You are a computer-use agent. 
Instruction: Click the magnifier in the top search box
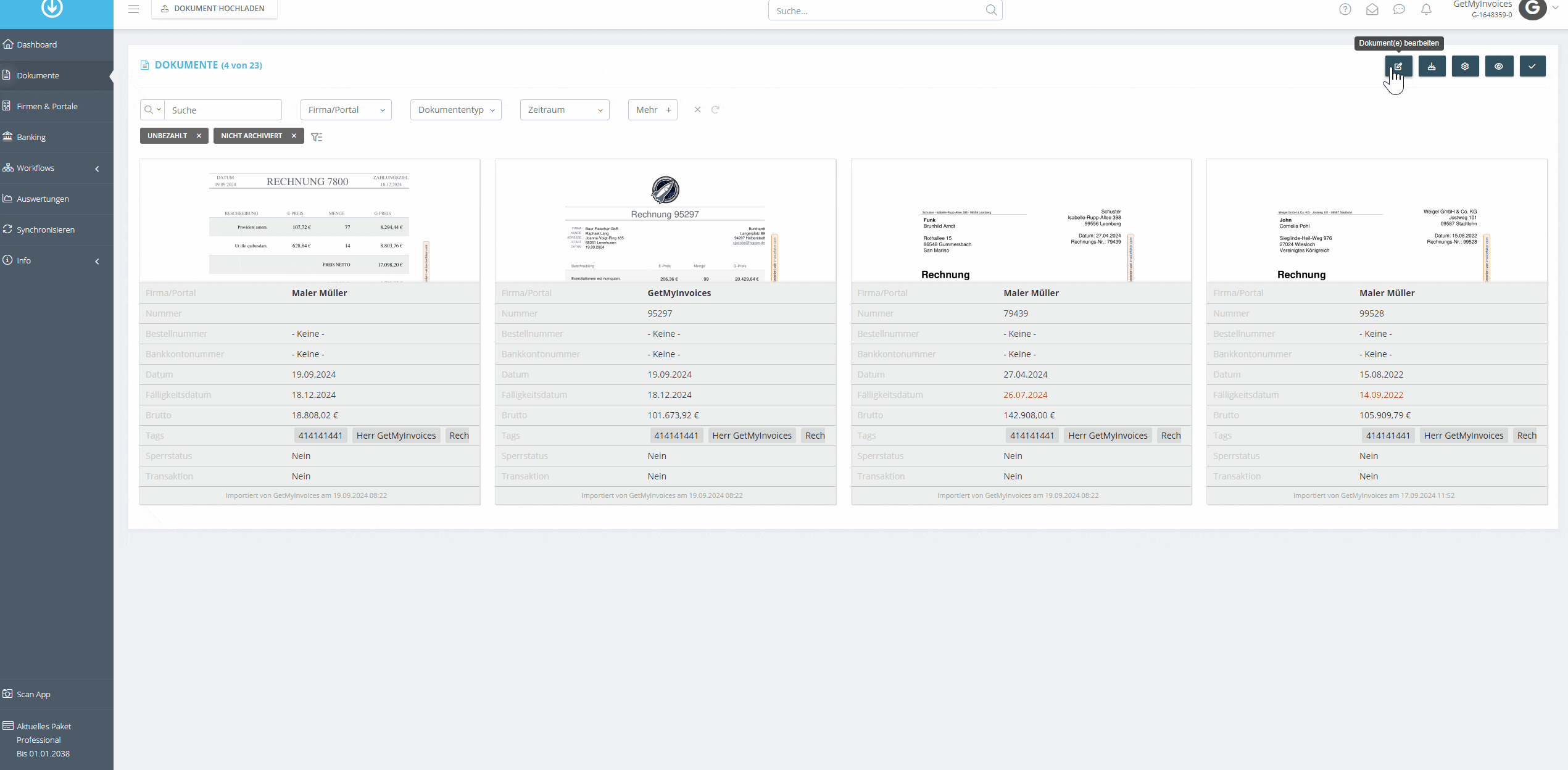pos(991,10)
